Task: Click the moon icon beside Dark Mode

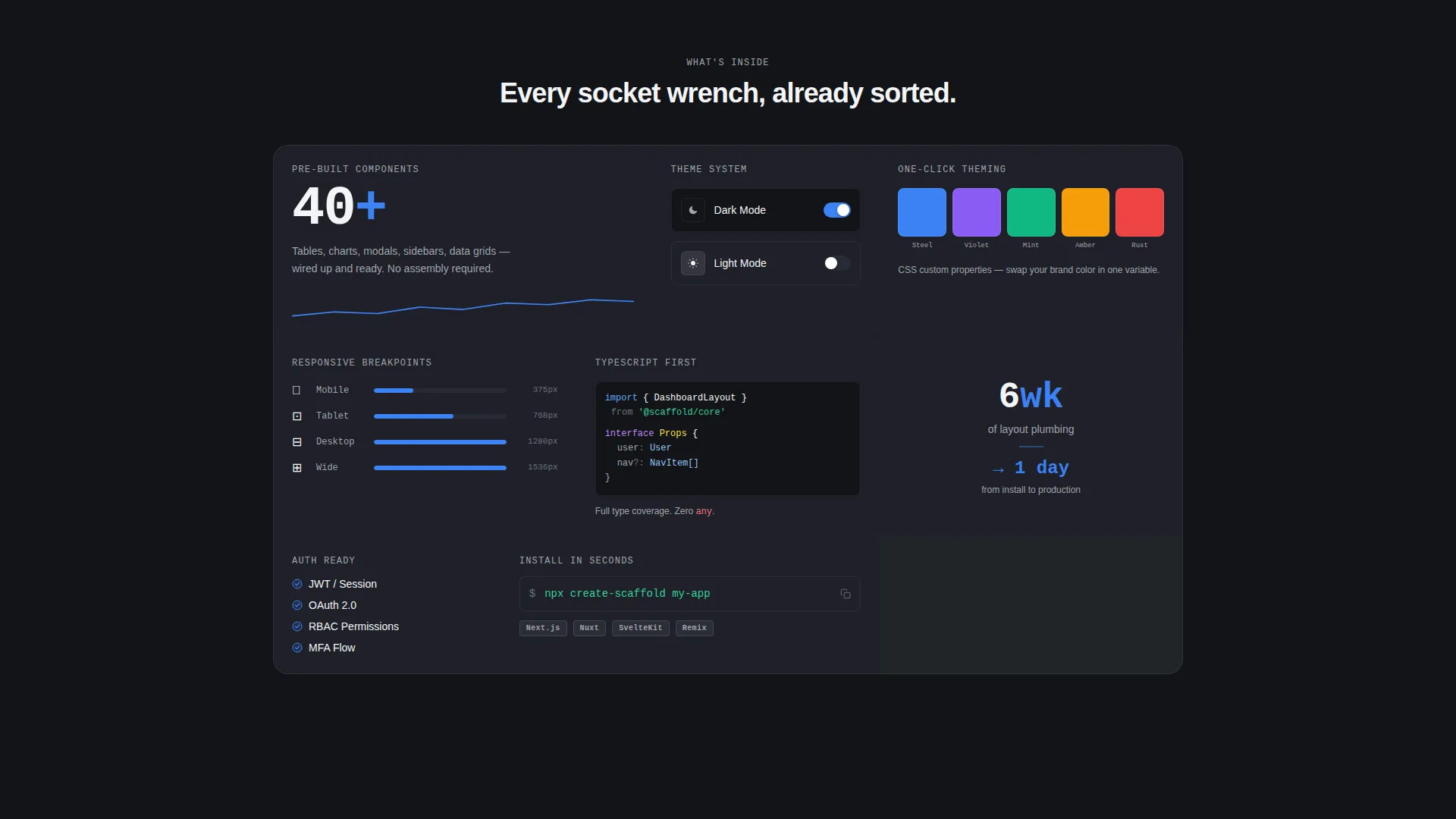Action: click(x=693, y=210)
